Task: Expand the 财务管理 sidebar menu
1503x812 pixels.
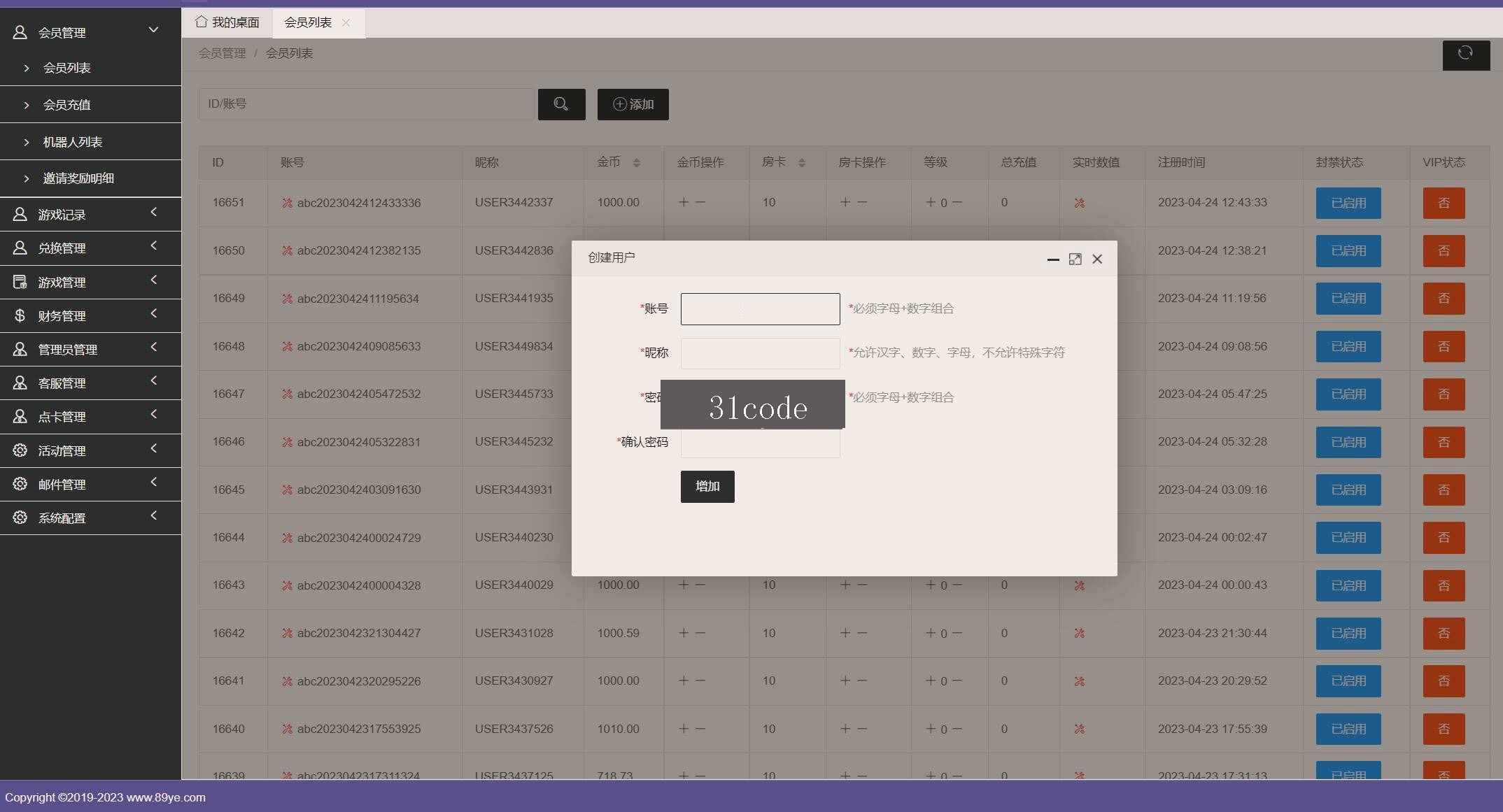Action: point(90,316)
